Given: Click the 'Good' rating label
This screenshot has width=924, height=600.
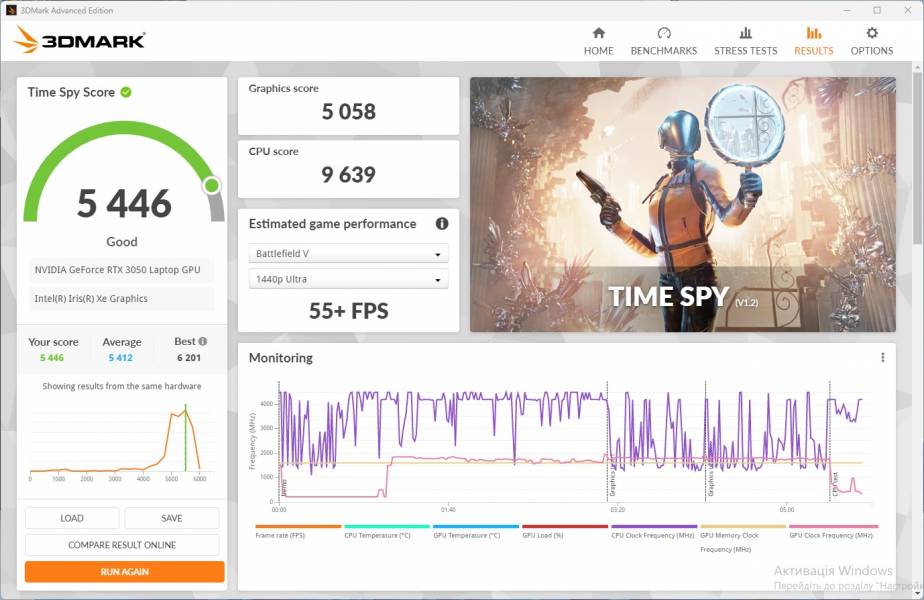Looking at the screenshot, I should (x=122, y=242).
